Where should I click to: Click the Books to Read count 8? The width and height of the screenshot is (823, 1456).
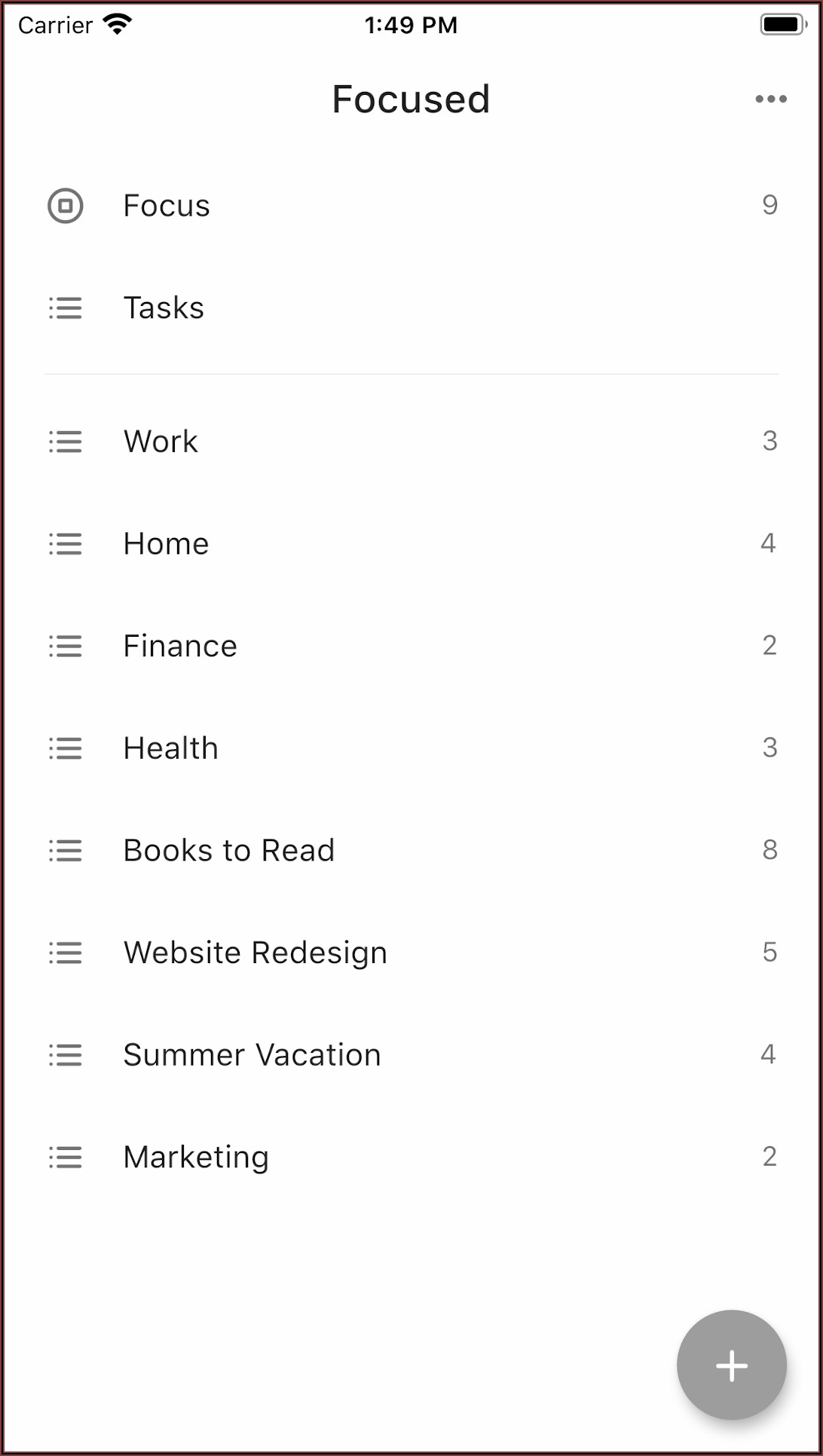coord(769,850)
